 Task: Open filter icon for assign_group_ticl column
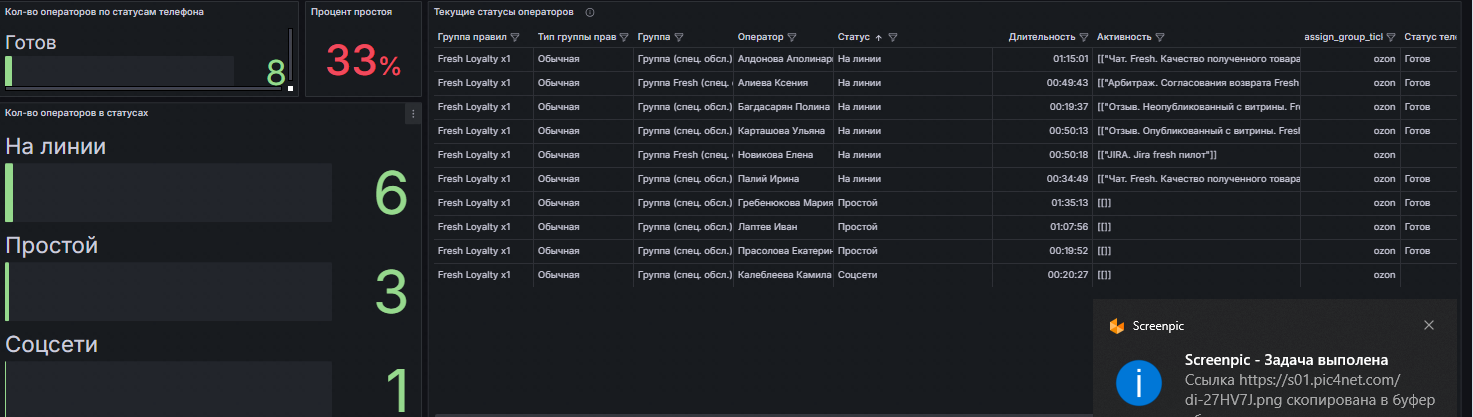pos(1391,37)
